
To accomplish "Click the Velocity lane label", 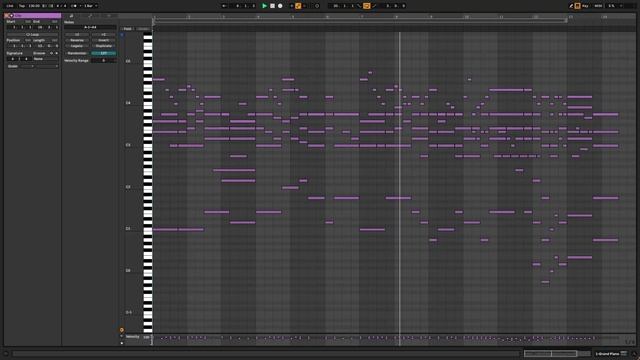I will tap(133, 337).
